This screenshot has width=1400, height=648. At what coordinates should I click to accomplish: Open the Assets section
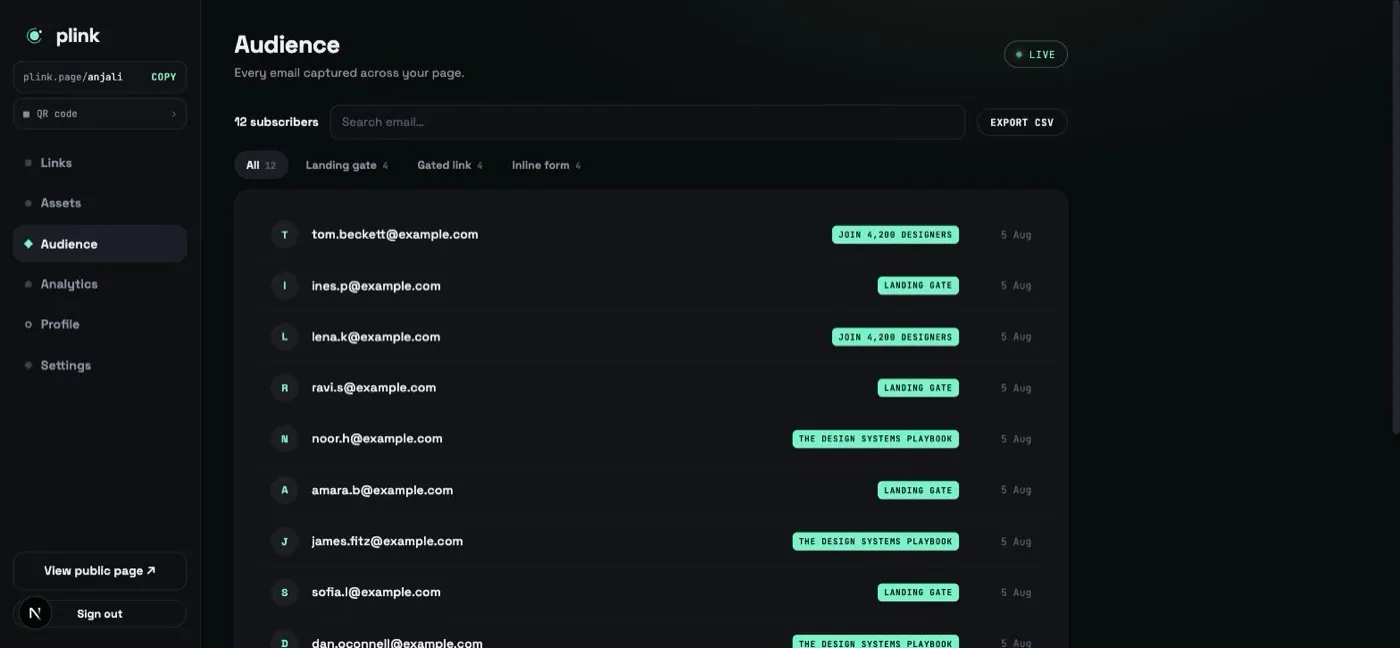point(100,203)
